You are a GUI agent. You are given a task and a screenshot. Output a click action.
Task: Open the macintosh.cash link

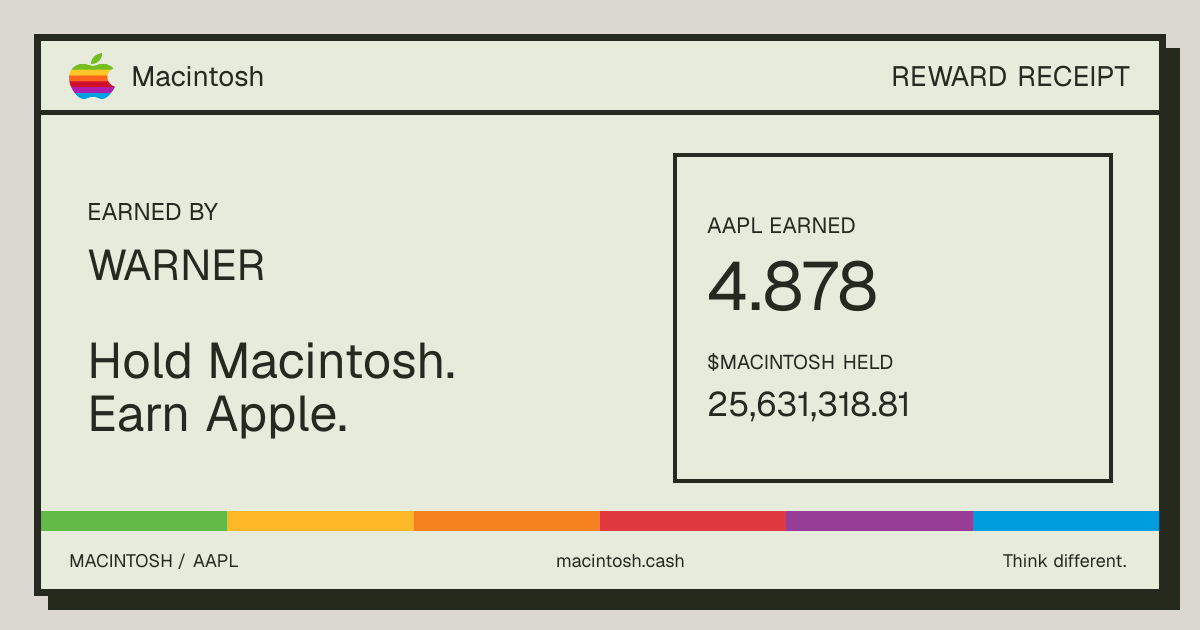point(620,561)
